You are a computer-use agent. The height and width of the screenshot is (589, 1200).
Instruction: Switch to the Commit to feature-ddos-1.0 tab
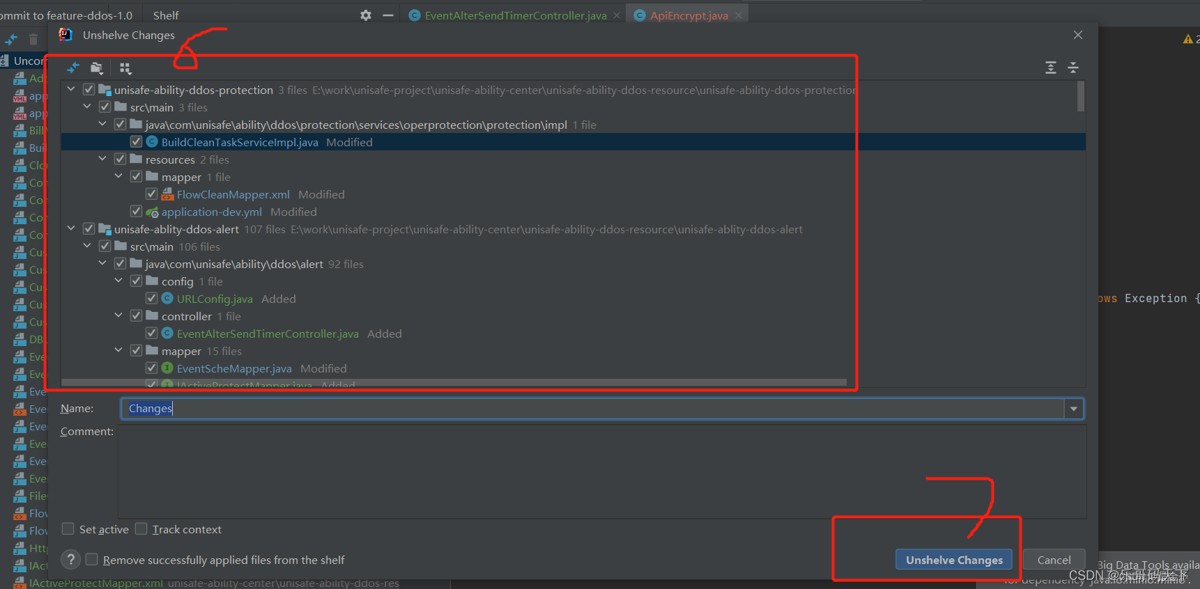tap(66, 16)
